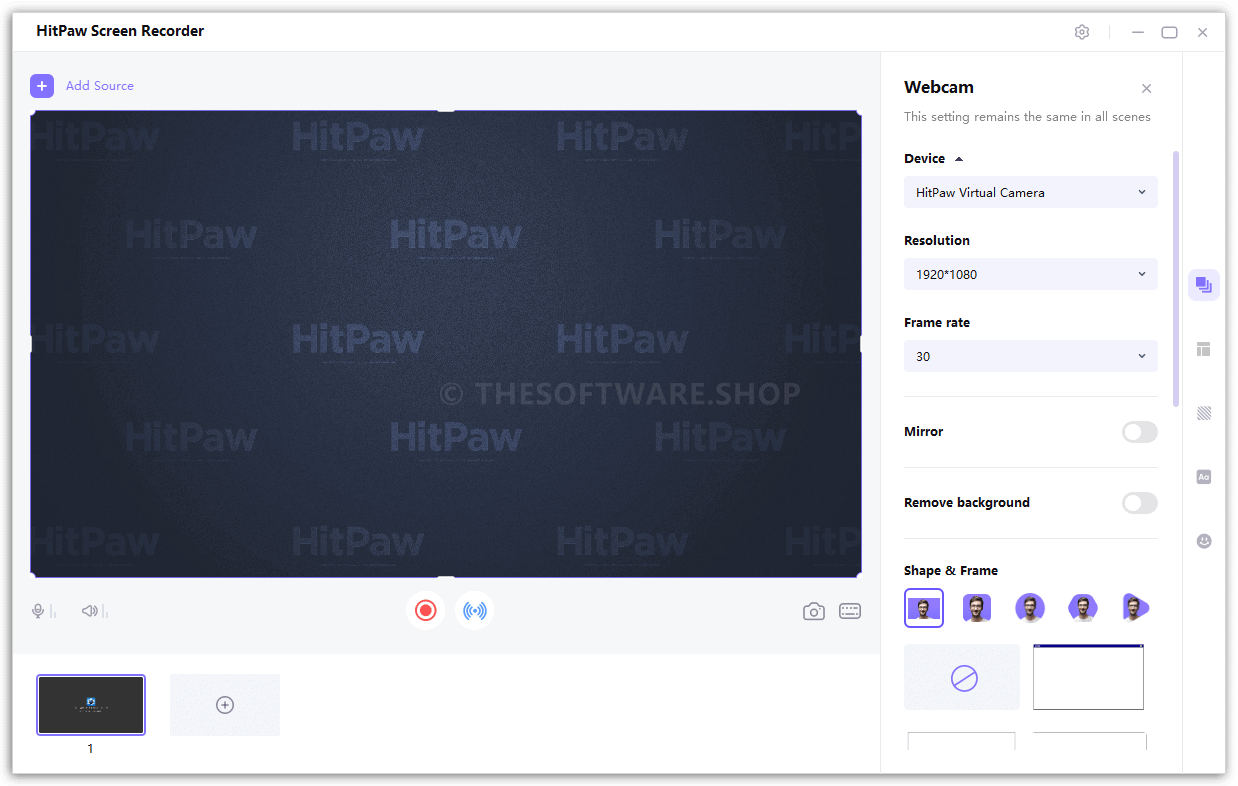Click the webcam preview canvas
Image resolution: width=1238 pixels, height=786 pixels.
pyautogui.click(x=446, y=344)
